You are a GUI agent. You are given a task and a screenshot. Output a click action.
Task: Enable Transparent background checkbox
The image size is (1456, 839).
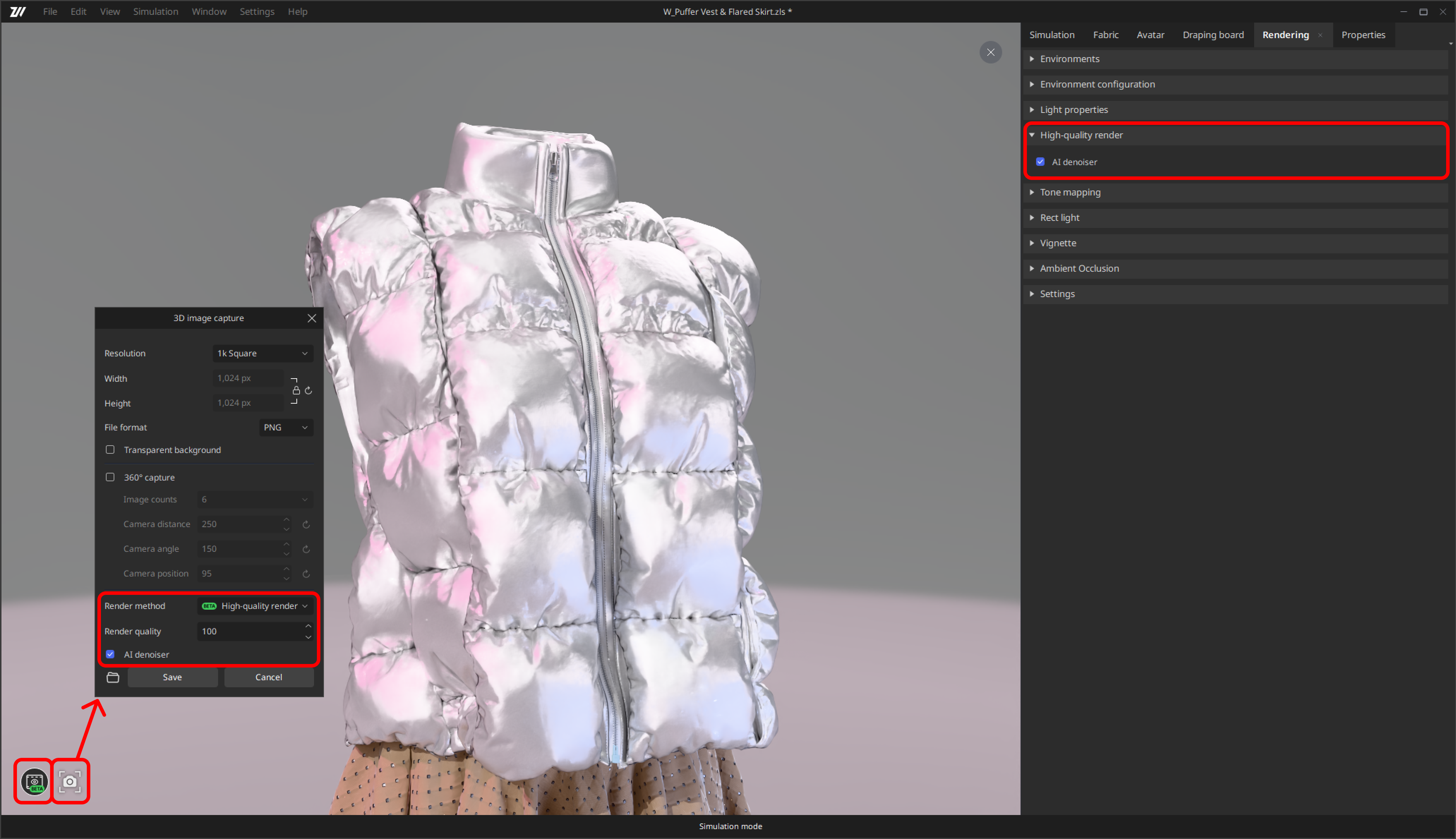(x=110, y=449)
